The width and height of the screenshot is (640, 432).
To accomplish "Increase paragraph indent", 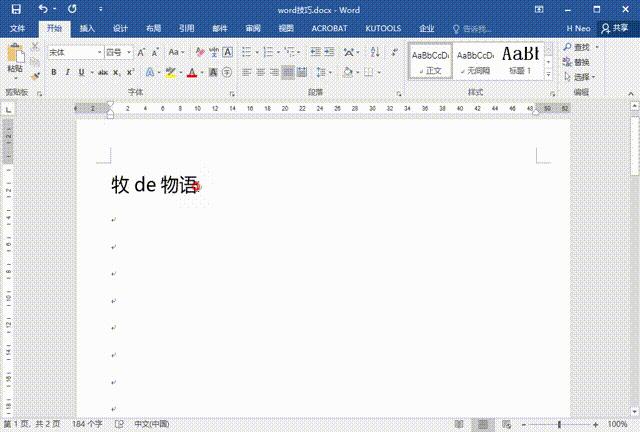I will 329,52.
